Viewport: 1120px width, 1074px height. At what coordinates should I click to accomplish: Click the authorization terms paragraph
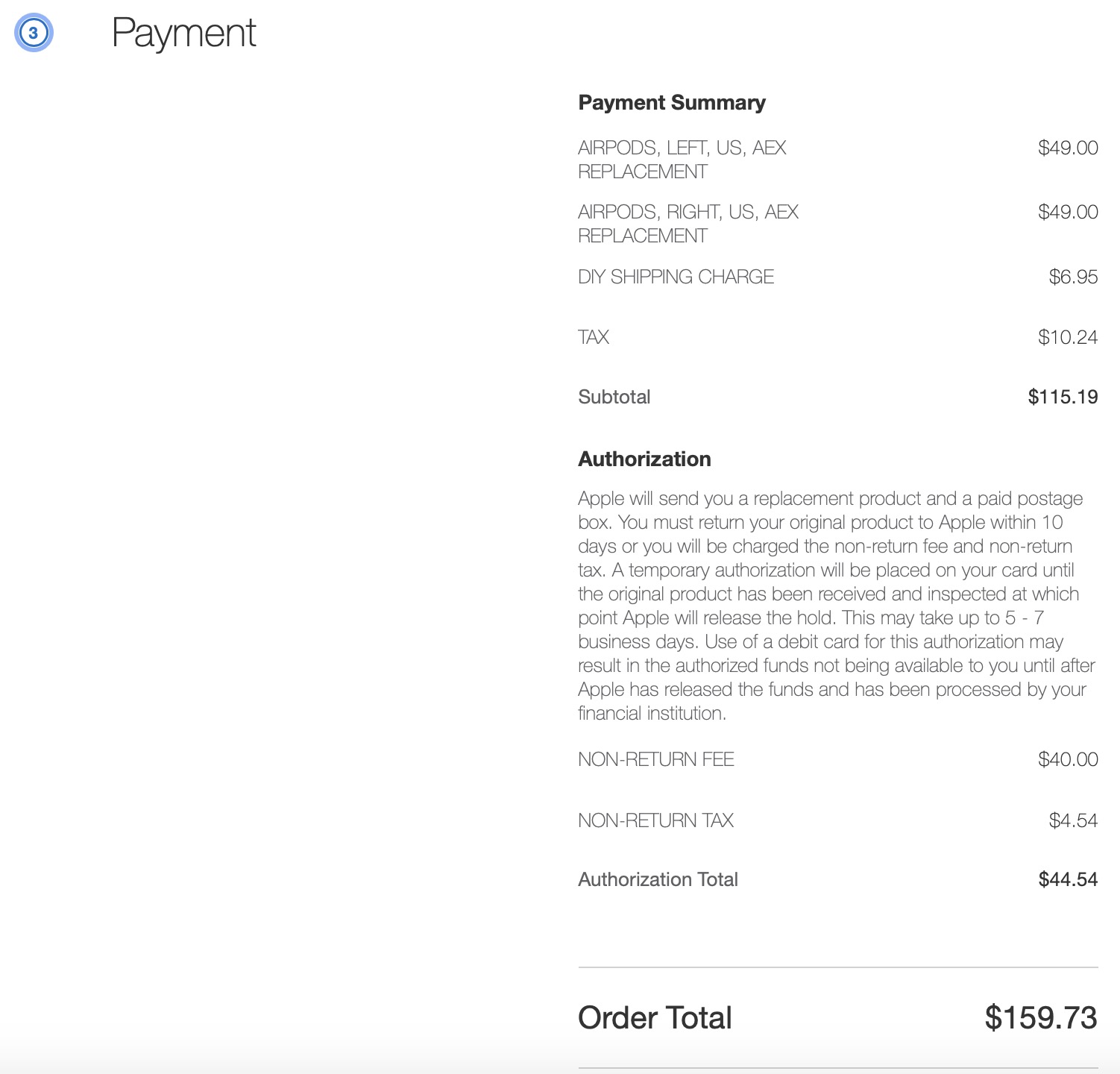pos(831,606)
